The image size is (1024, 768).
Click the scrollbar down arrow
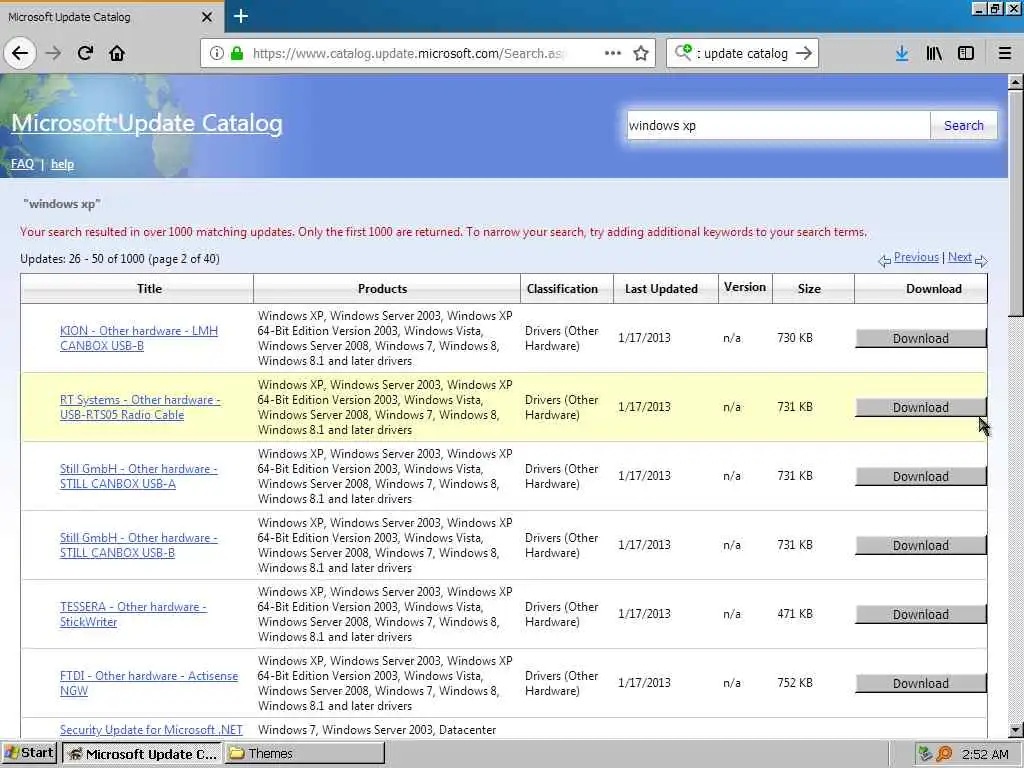coord(1015,730)
